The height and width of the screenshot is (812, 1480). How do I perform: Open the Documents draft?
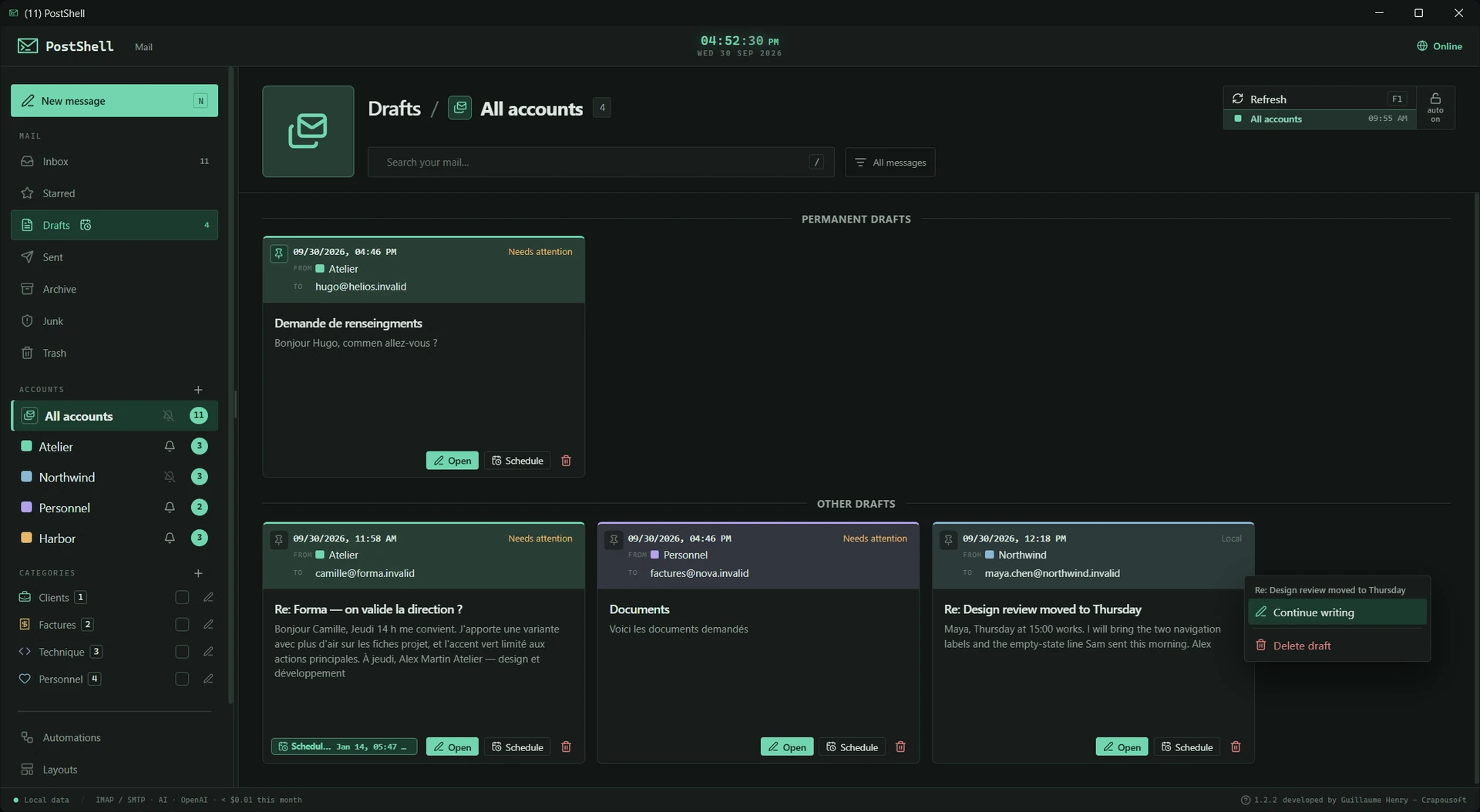click(x=787, y=747)
